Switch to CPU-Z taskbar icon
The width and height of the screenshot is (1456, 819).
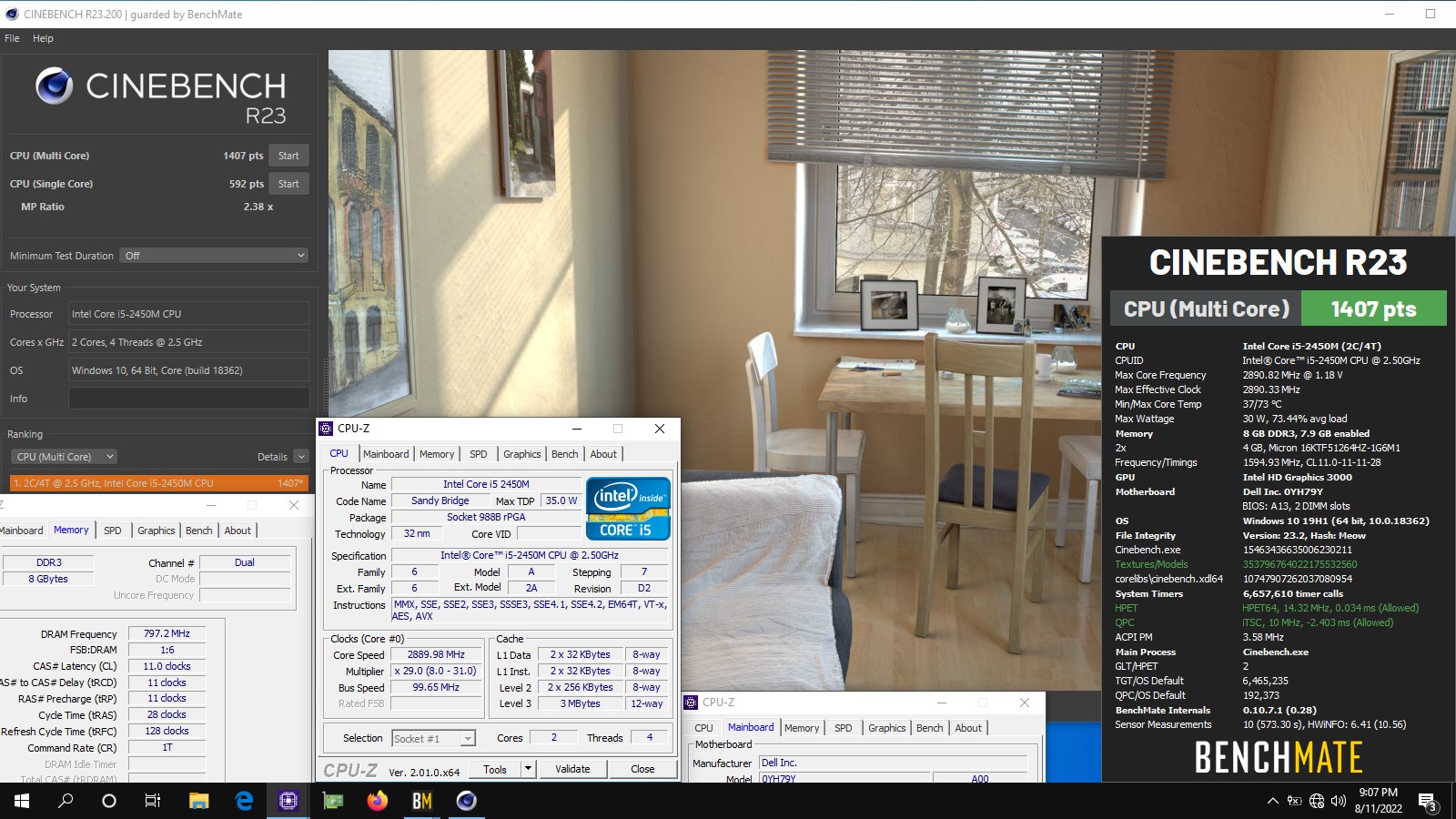288,801
